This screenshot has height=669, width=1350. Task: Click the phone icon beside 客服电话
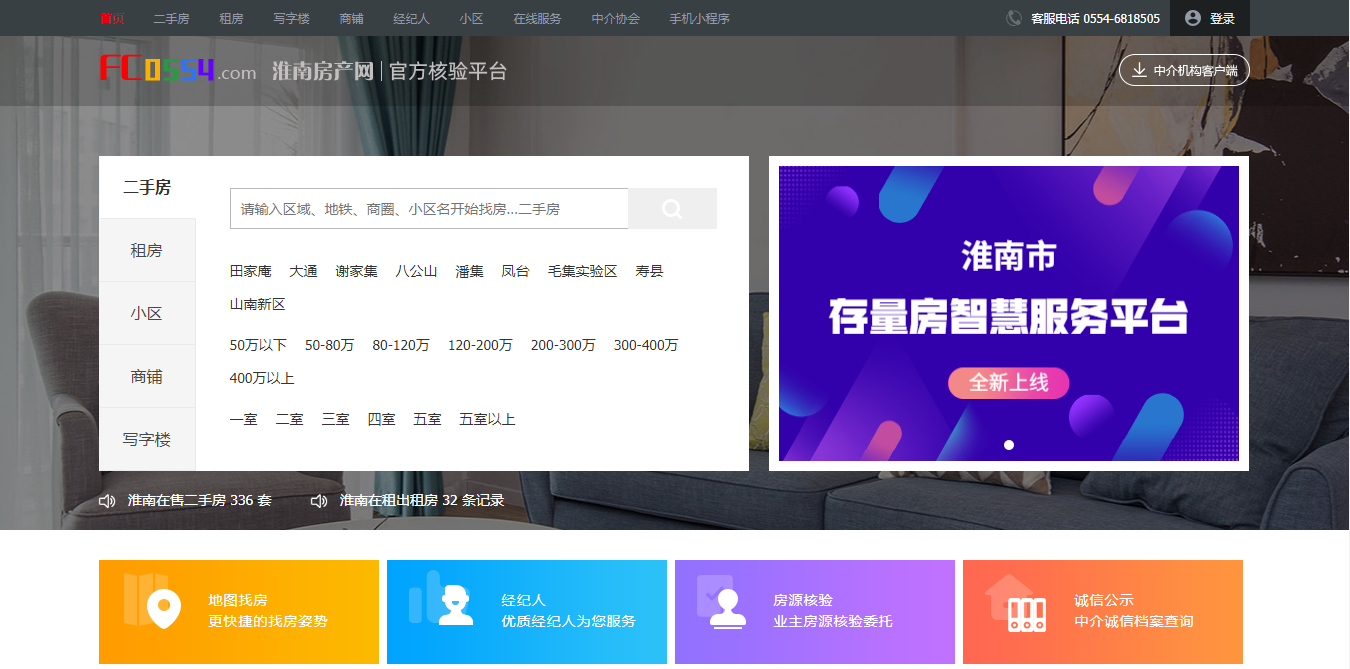1014,18
